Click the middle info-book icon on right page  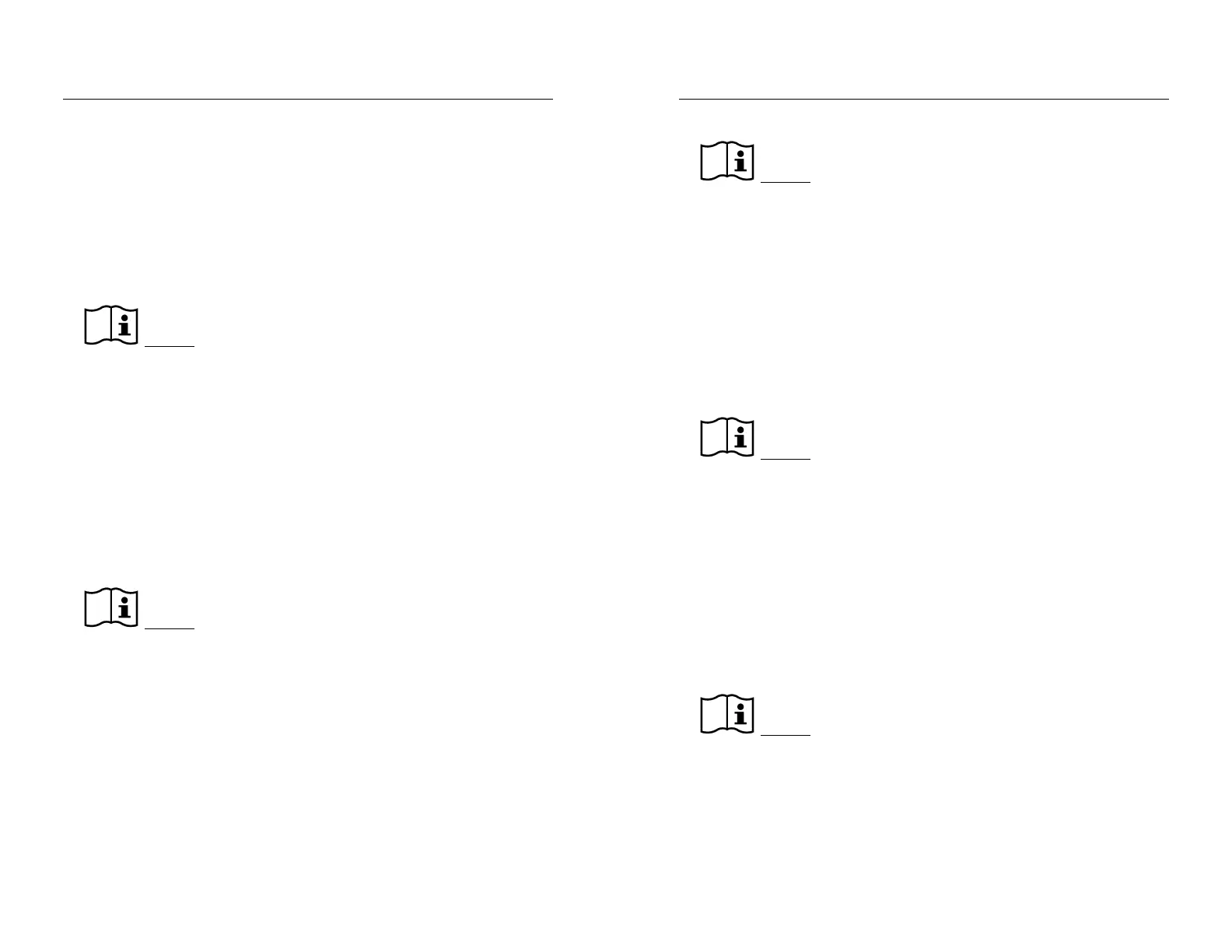click(x=727, y=438)
